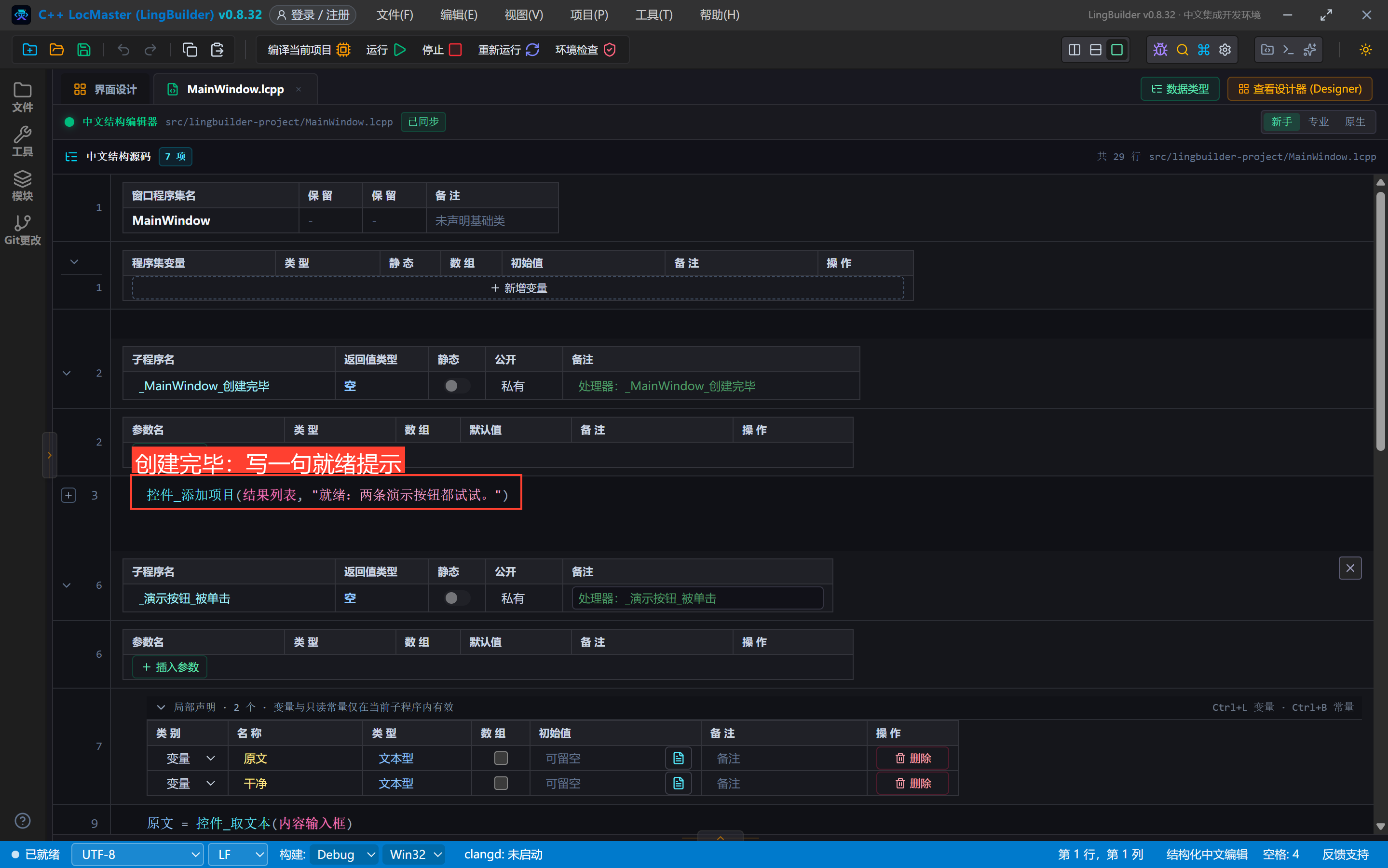The width and height of the screenshot is (1388, 868).
Task: Click the undo arrow icon
Action: coord(123,50)
